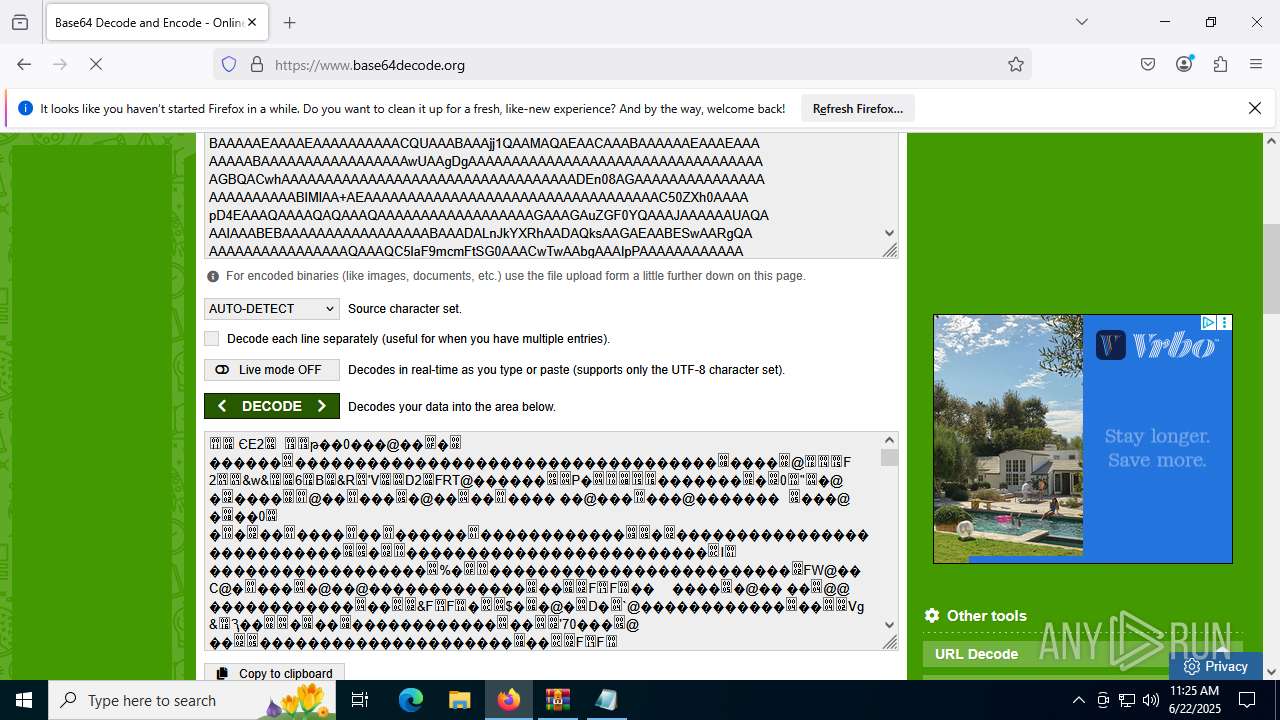Image resolution: width=1280 pixels, height=720 pixels.
Task: Click the DECODE button
Action: [x=272, y=406]
